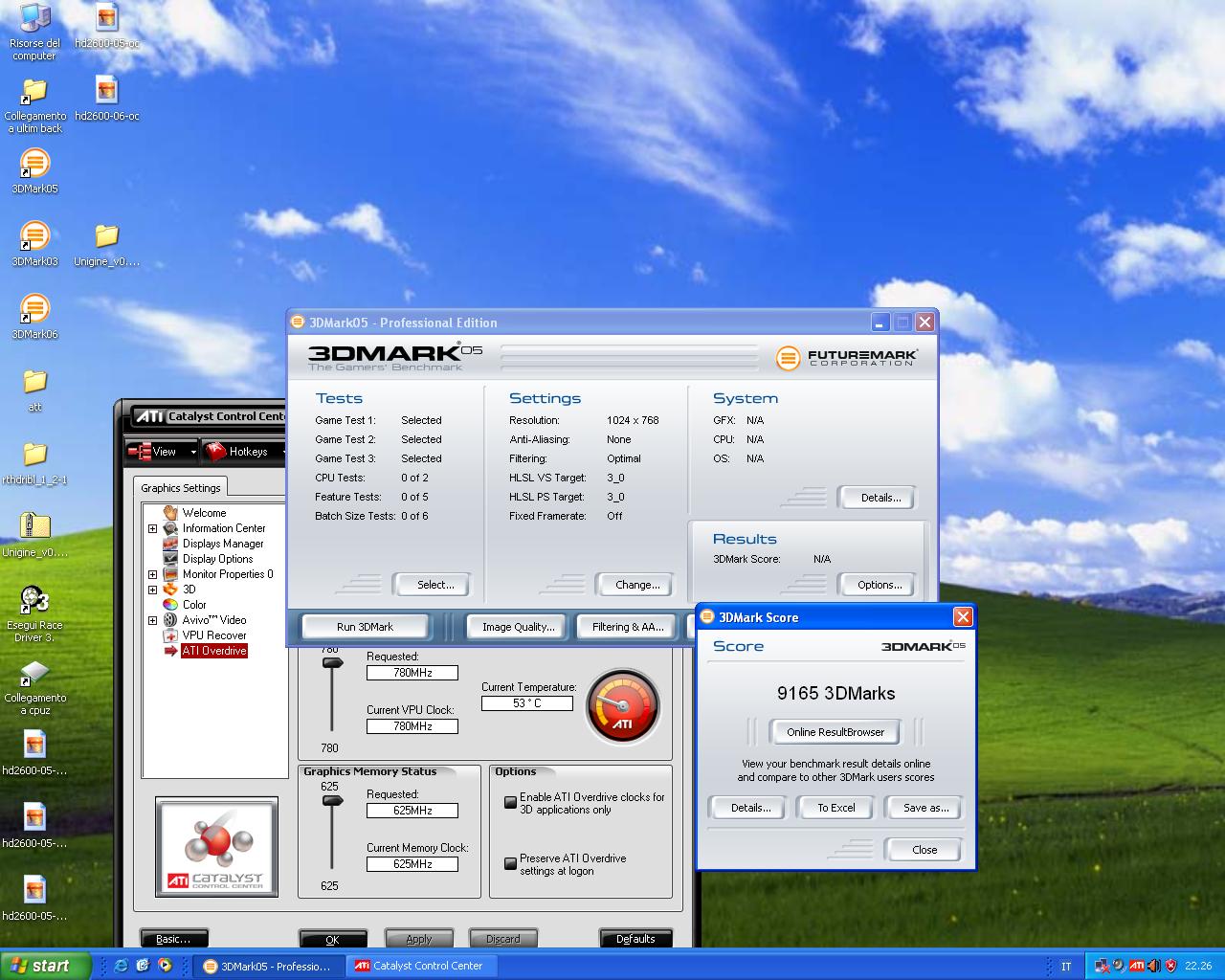Switch to 3DMark05 taskbar window button
The height and width of the screenshot is (980, 1225).
point(268,966)
